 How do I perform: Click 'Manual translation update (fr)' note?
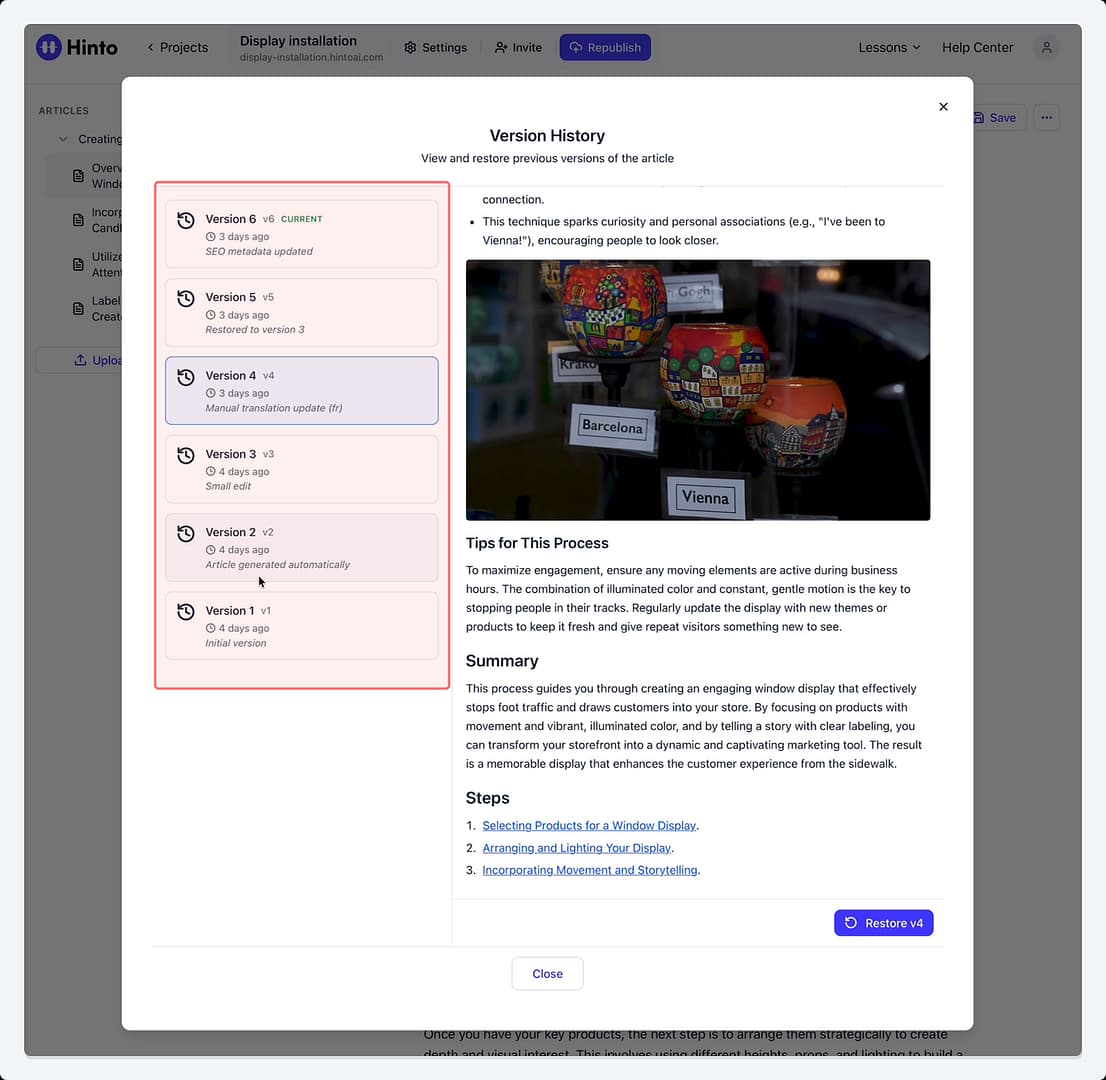pyautogui.click(x=274, y=408)
